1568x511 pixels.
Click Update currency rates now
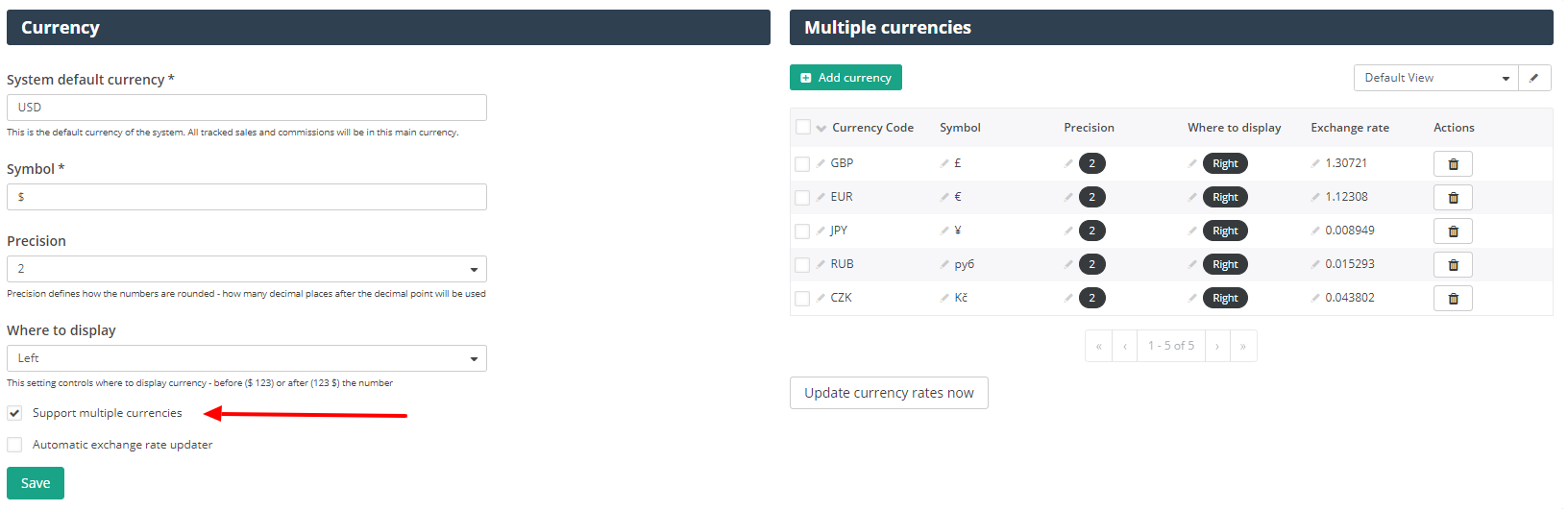point(889,393)
